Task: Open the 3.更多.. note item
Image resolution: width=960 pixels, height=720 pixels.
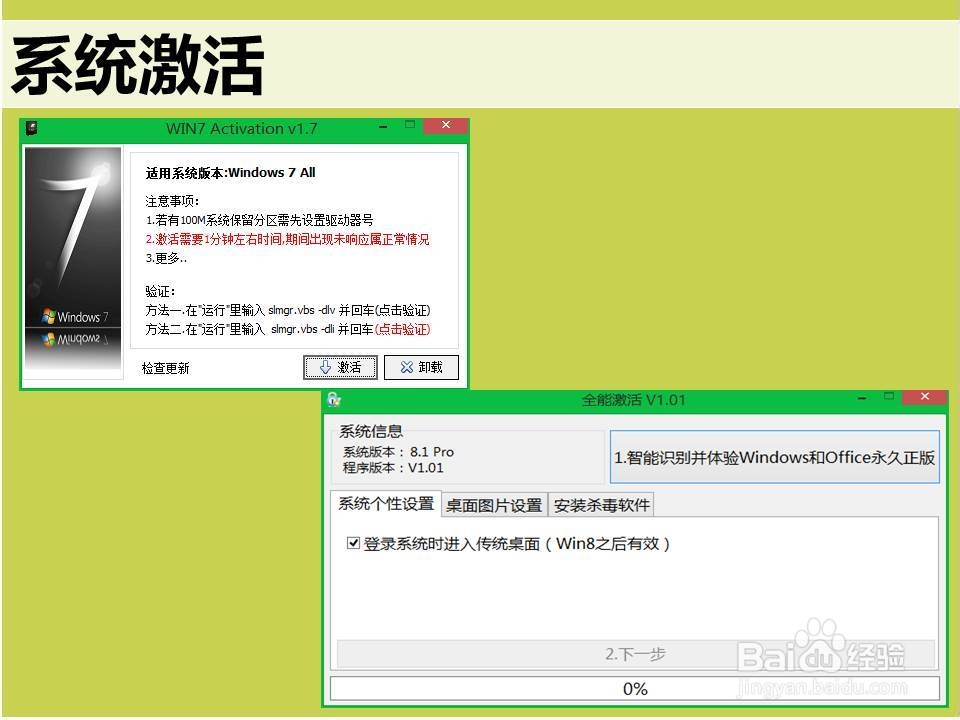Action: coord(166,258)
